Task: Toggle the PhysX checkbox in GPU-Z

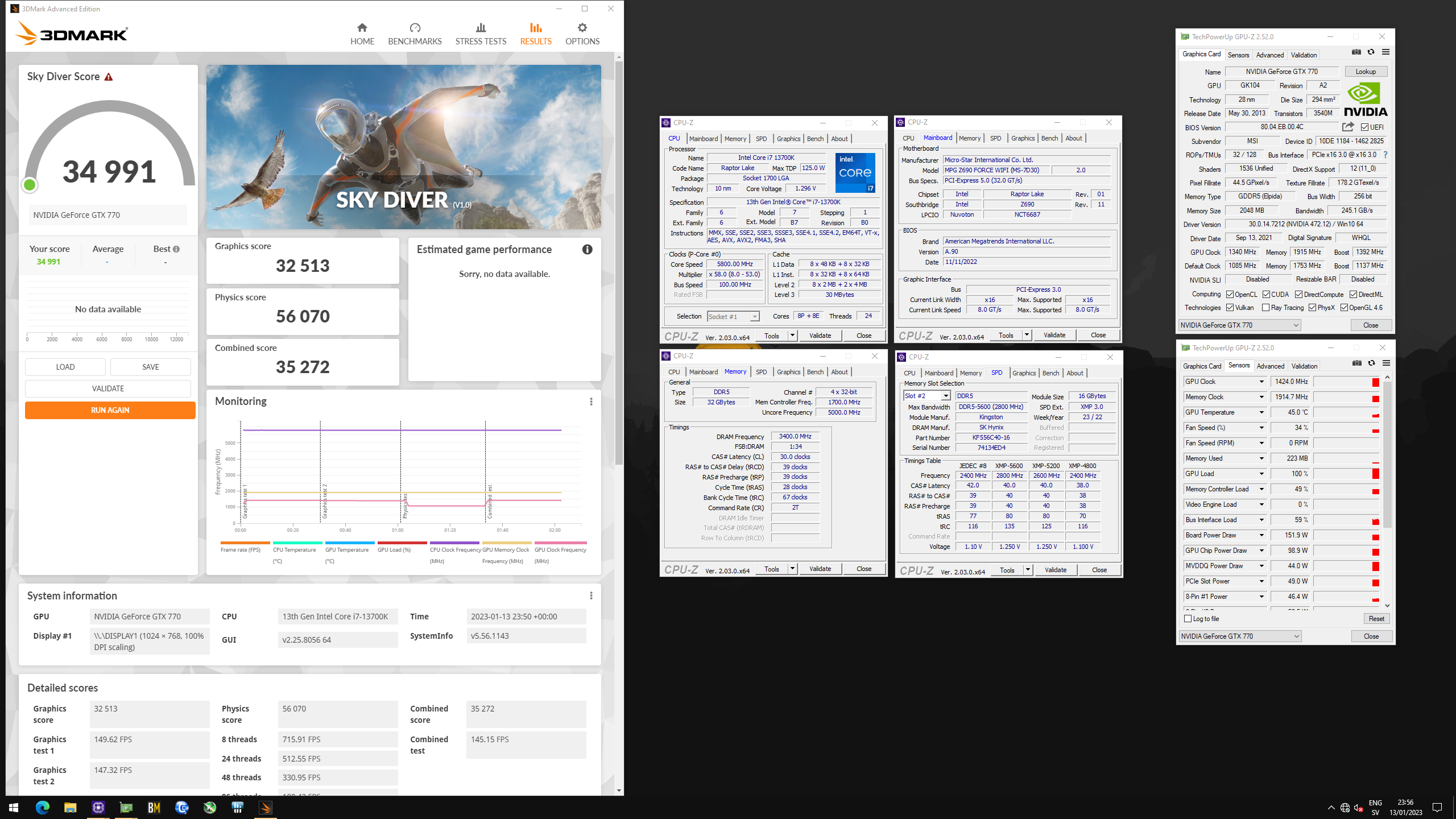Action: 1312,308
